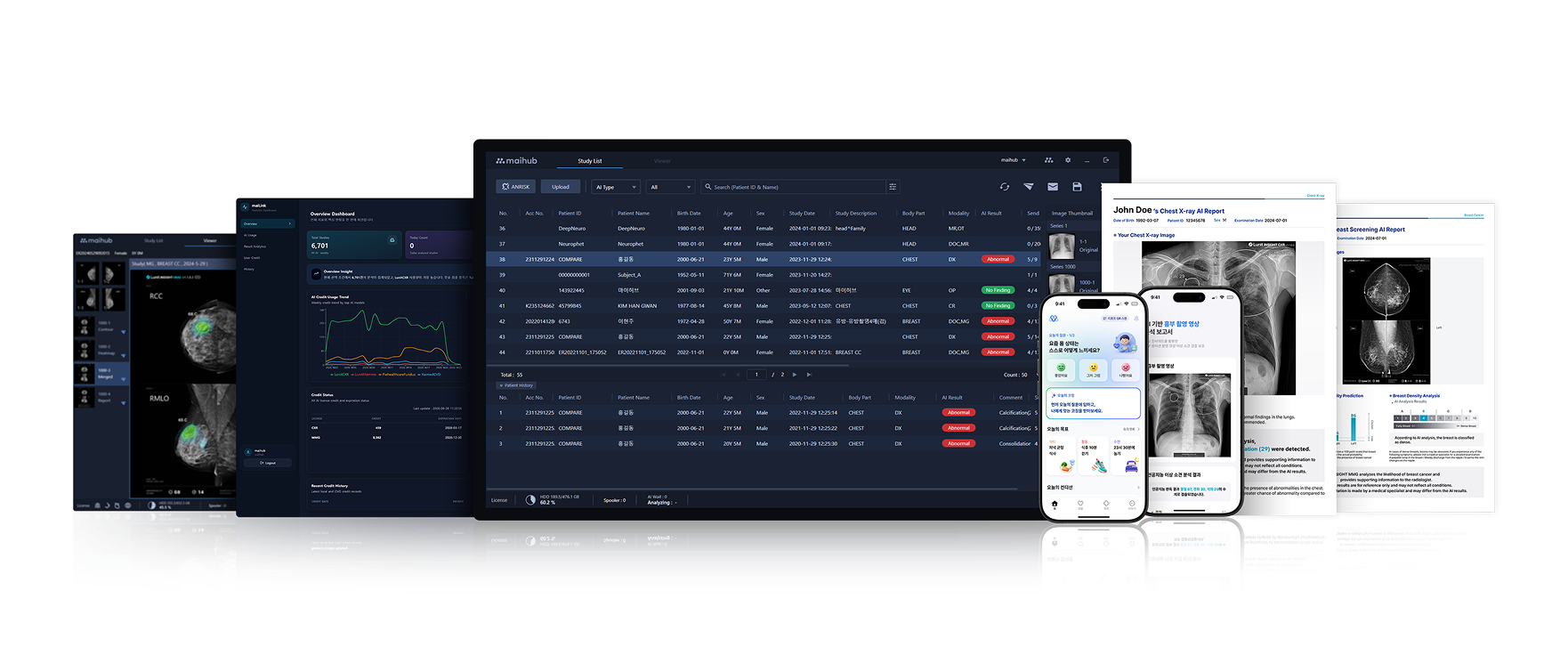Click the page number input box
Image resolution: width=1568 pixels, height=671 pixels.
(756, 375)
